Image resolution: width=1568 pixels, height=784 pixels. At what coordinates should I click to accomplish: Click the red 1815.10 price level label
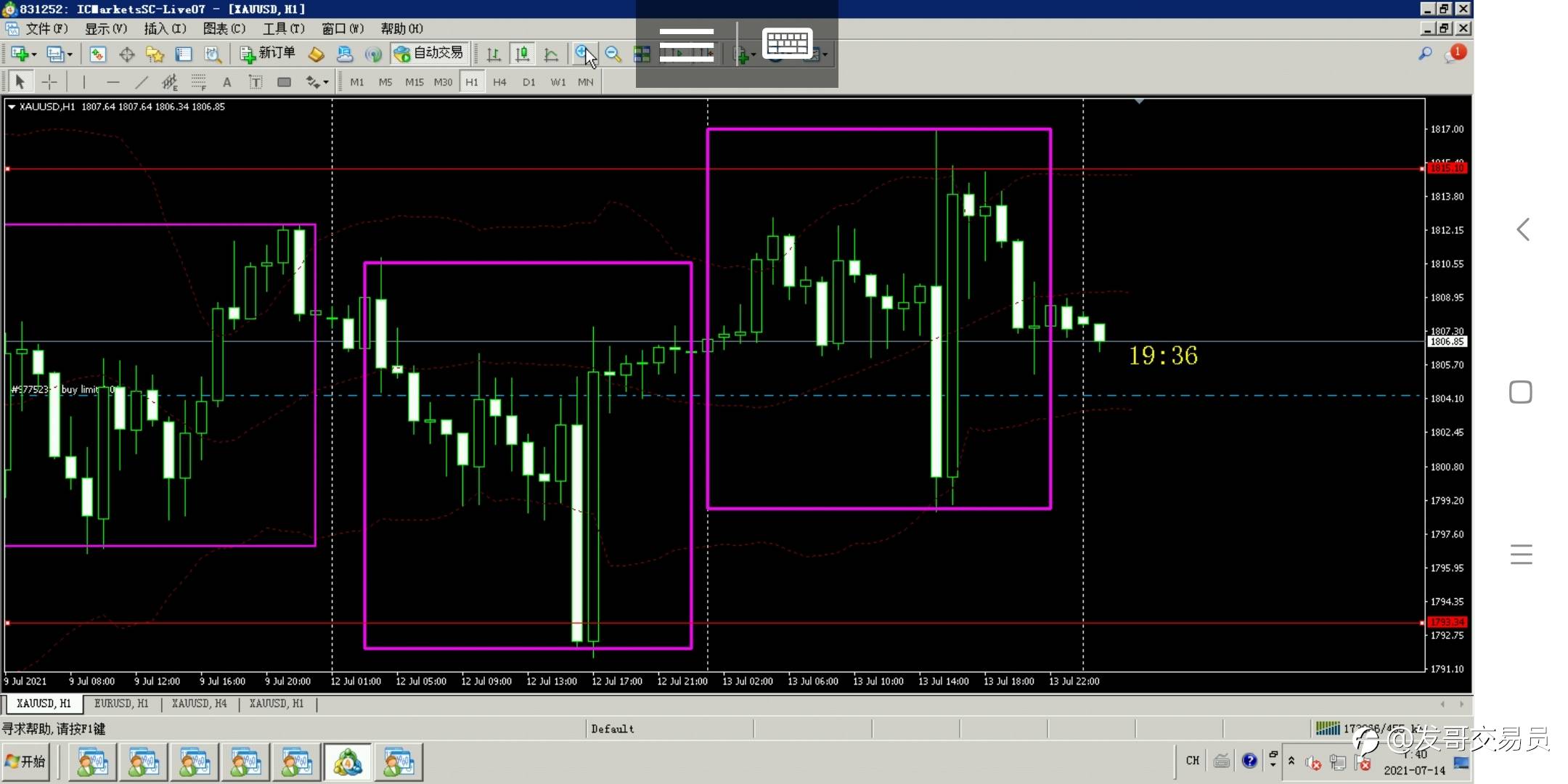[x=1447, y=168]
